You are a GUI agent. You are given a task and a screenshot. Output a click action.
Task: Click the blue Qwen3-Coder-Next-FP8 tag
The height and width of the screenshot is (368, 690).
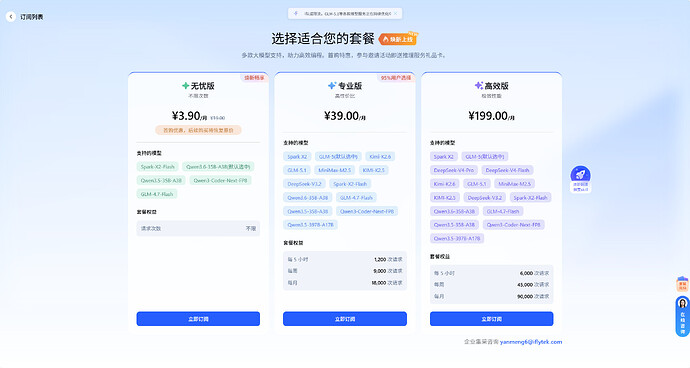point(367,211)
